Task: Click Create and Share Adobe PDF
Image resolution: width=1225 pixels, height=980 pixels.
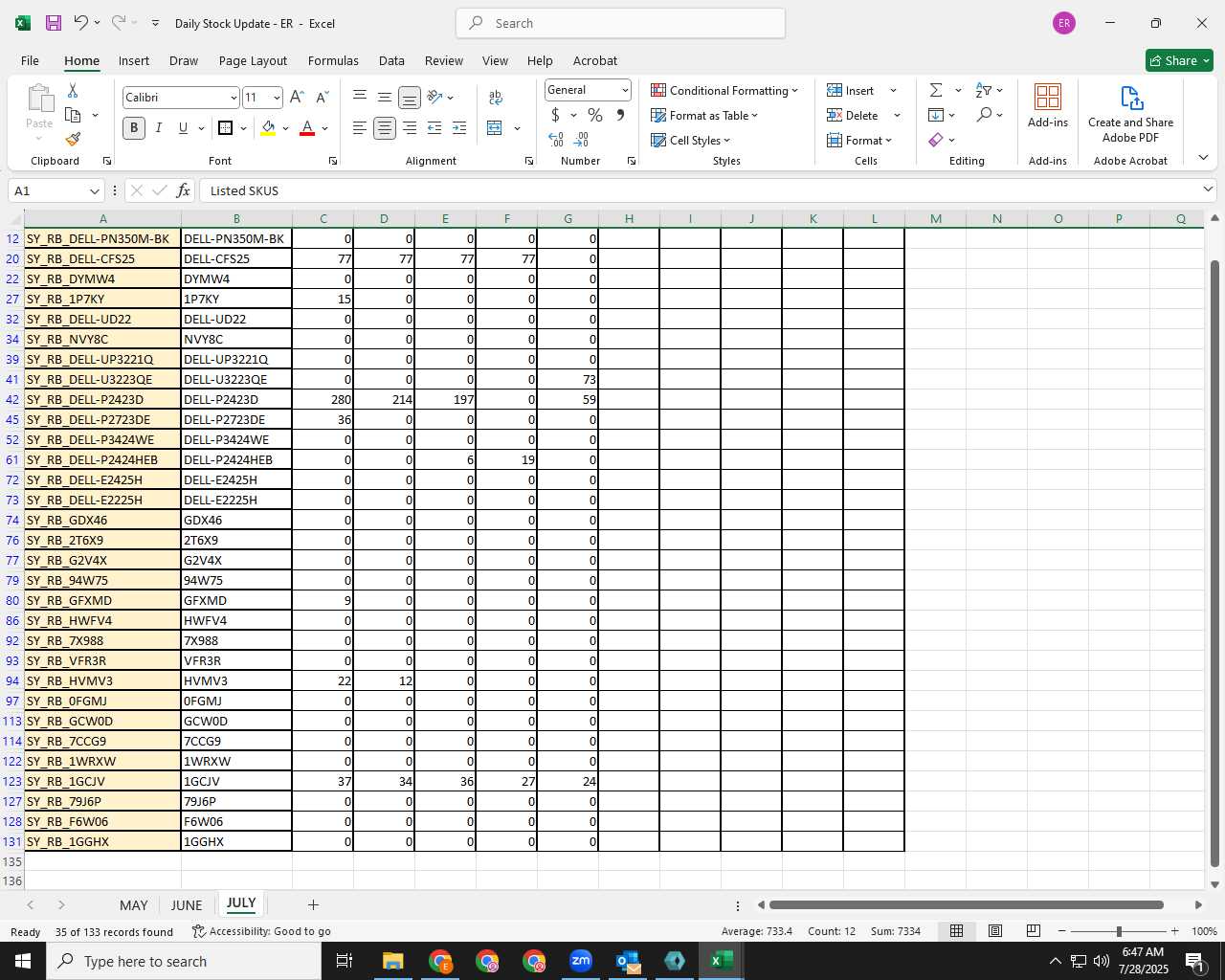Action: [x=1130, y=114]
